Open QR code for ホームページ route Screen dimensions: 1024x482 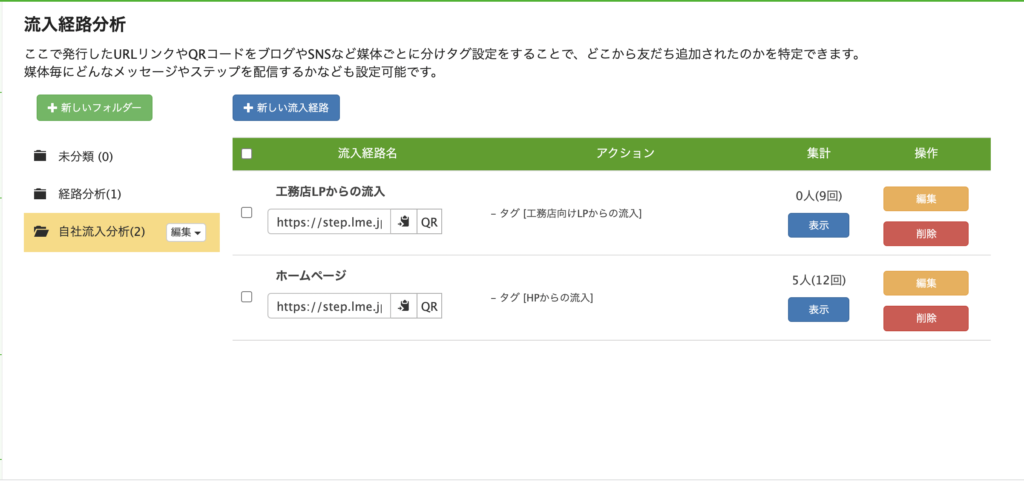tap(429, 306)
